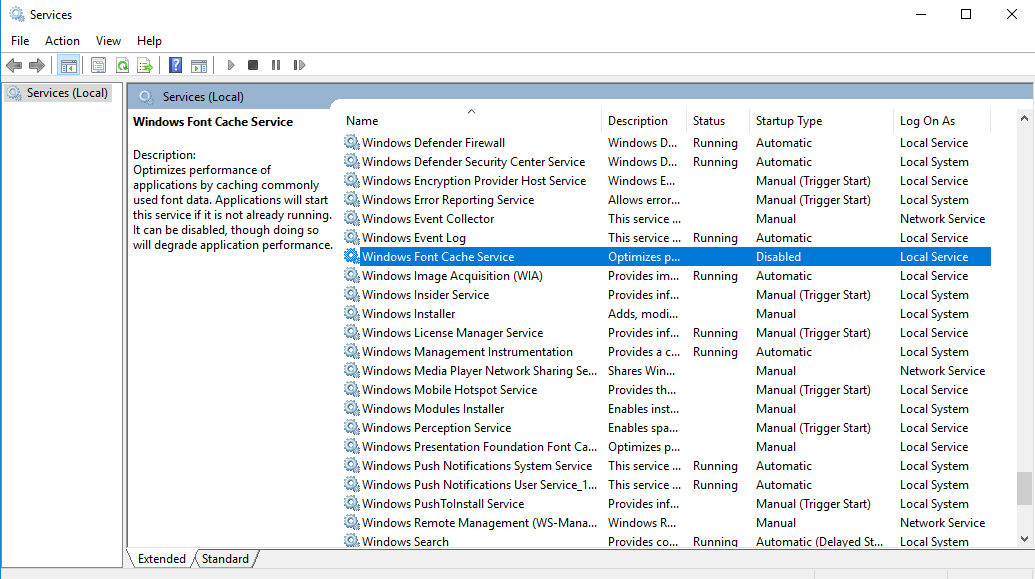The height and width of the screenshot is (579, 1035).
Task: Select Windows License Manager Service row
Action: pos(667,333)
